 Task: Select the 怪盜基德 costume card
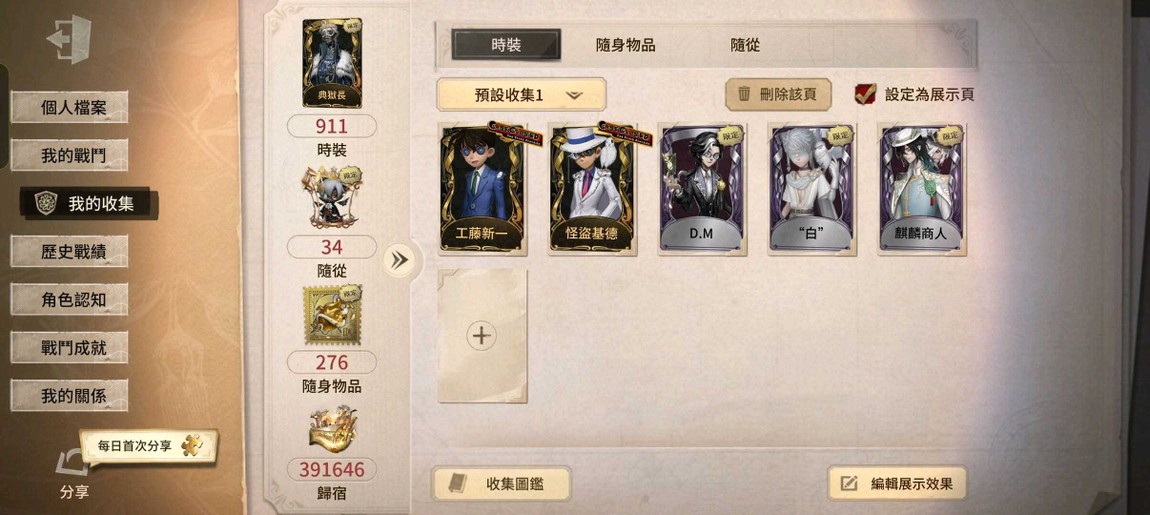coord(593,189)
